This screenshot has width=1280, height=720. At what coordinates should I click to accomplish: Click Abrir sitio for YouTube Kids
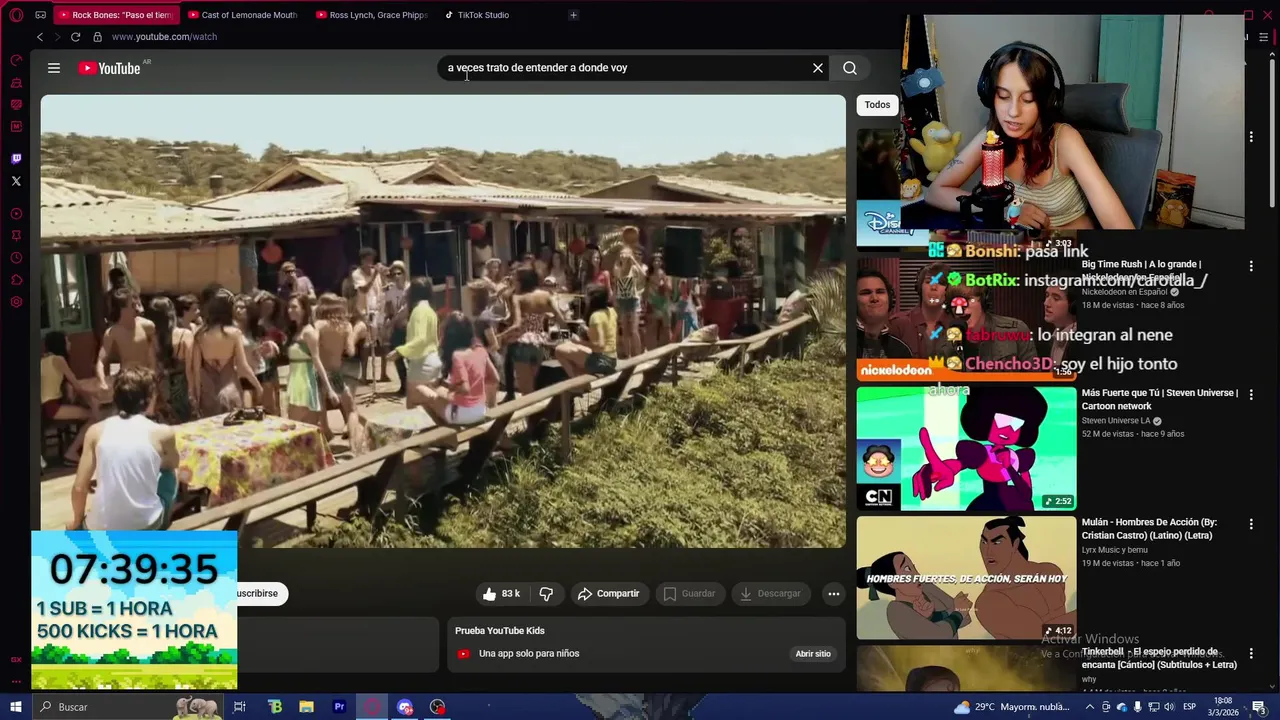[x=813, y=654]
